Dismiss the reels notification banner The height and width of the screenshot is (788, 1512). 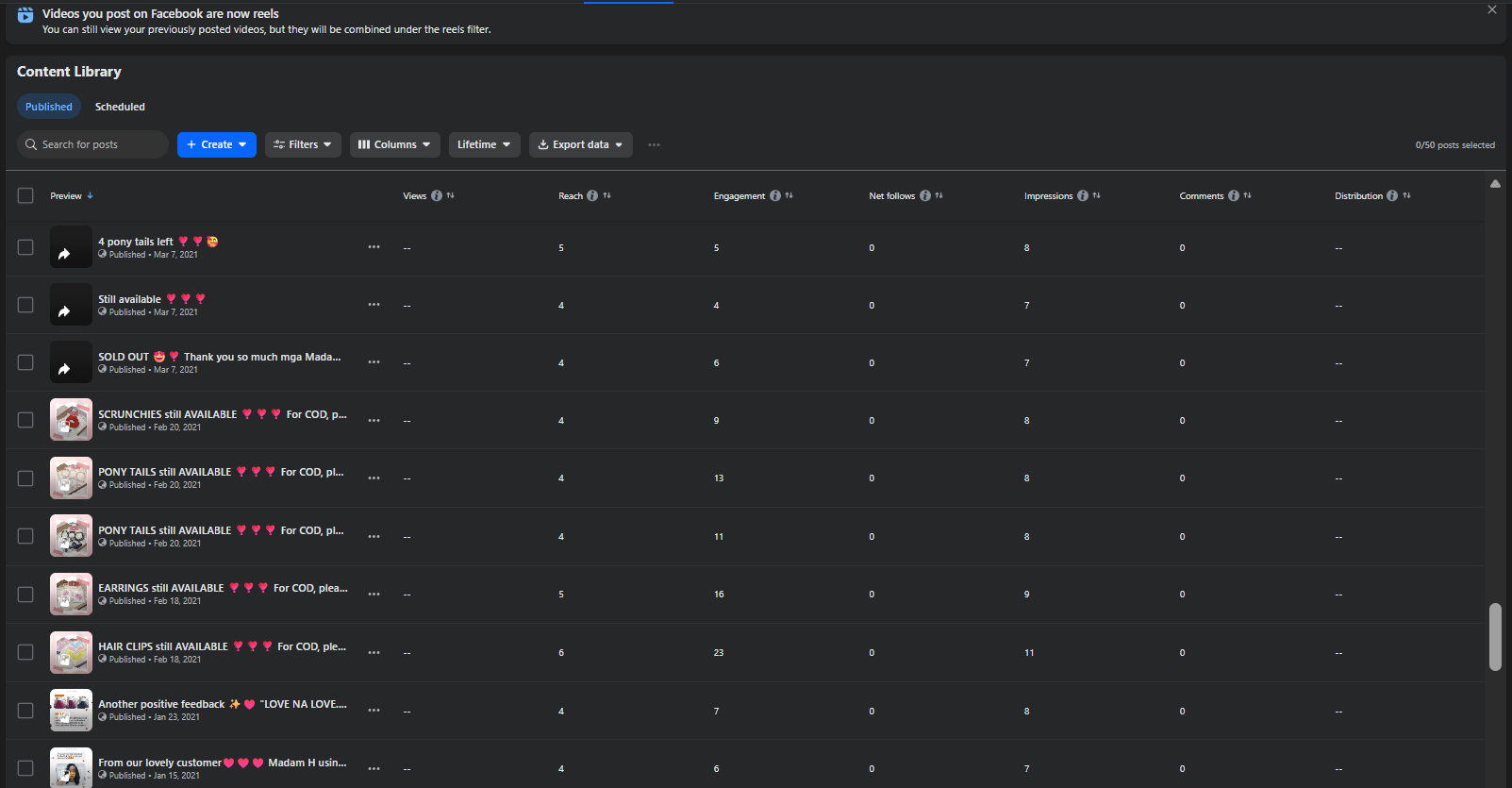tap(1491, 10)
